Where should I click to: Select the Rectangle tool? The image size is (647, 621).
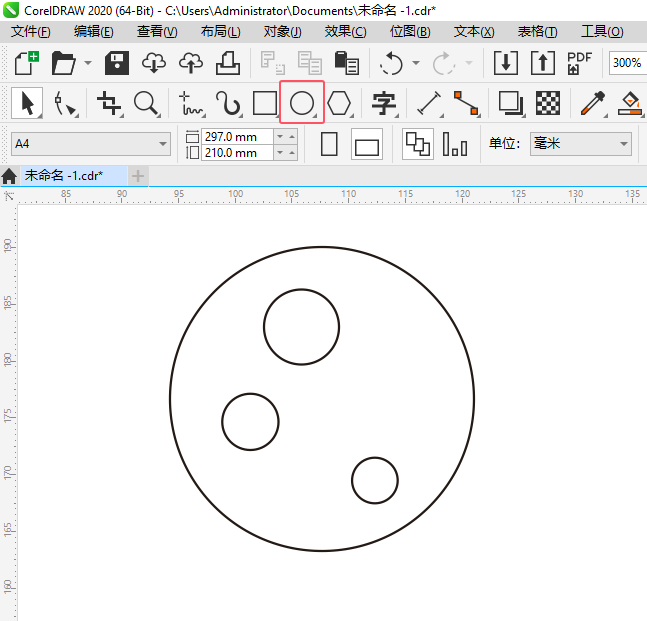[264, 103]
